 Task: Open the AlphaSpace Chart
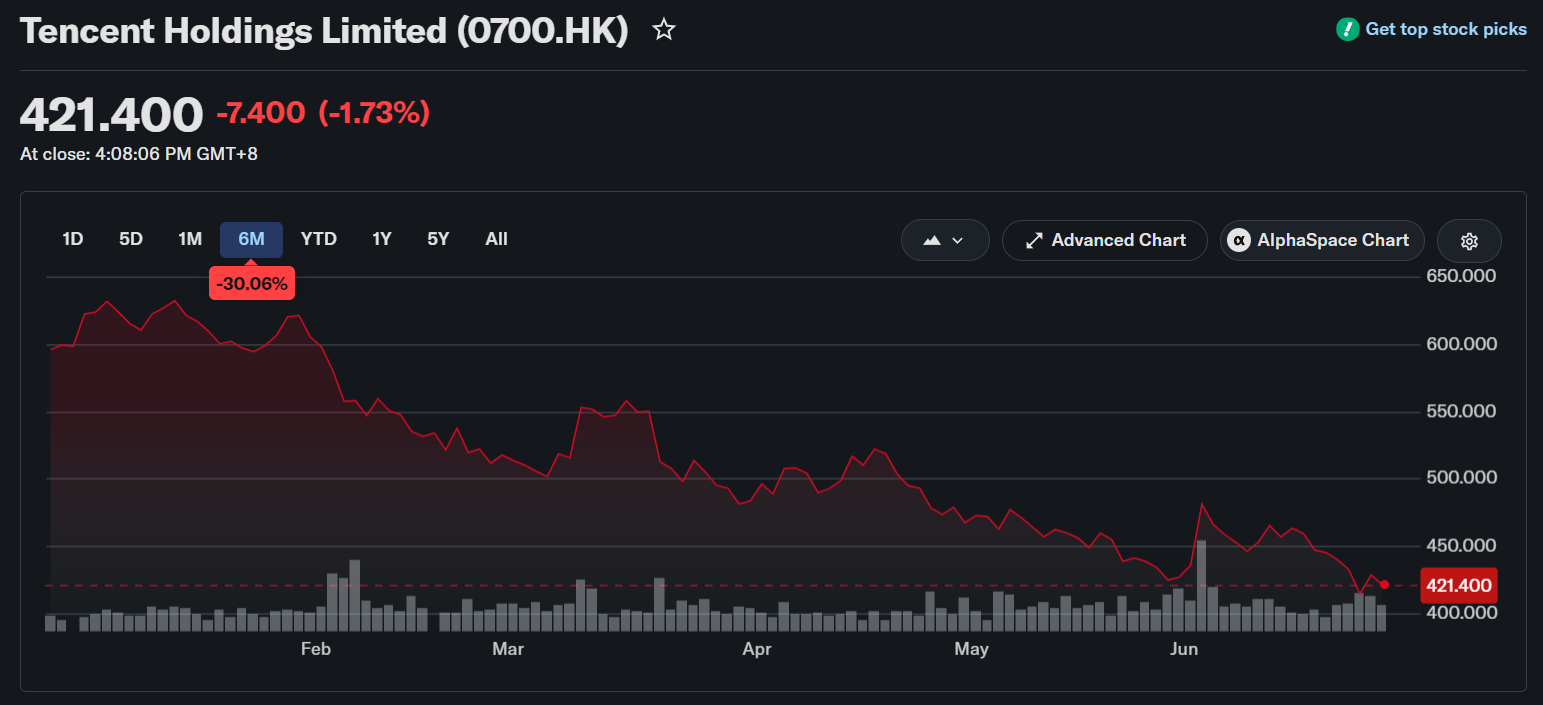click(1322, 240)
